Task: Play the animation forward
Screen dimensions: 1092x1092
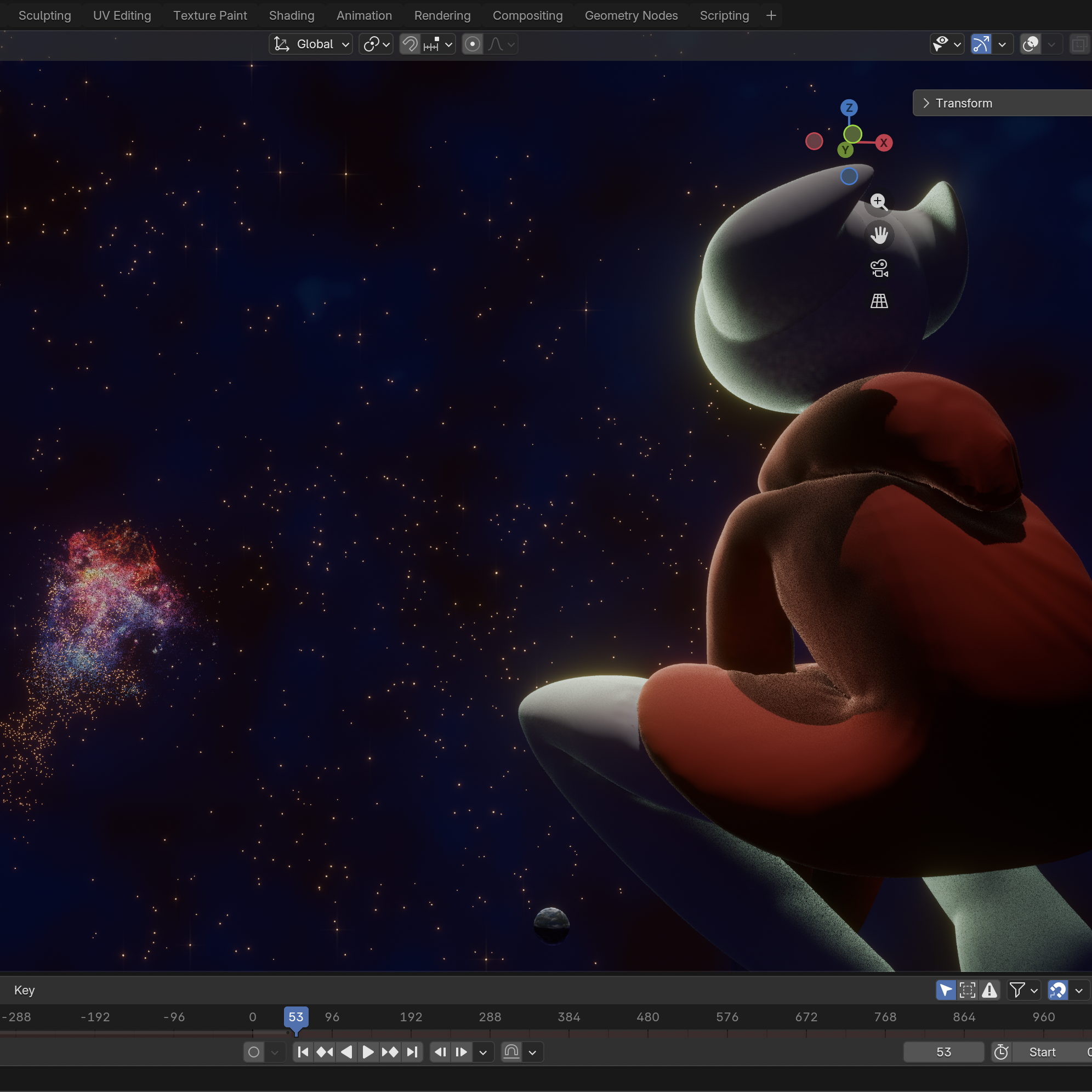Action: (x=368, y=1052)
